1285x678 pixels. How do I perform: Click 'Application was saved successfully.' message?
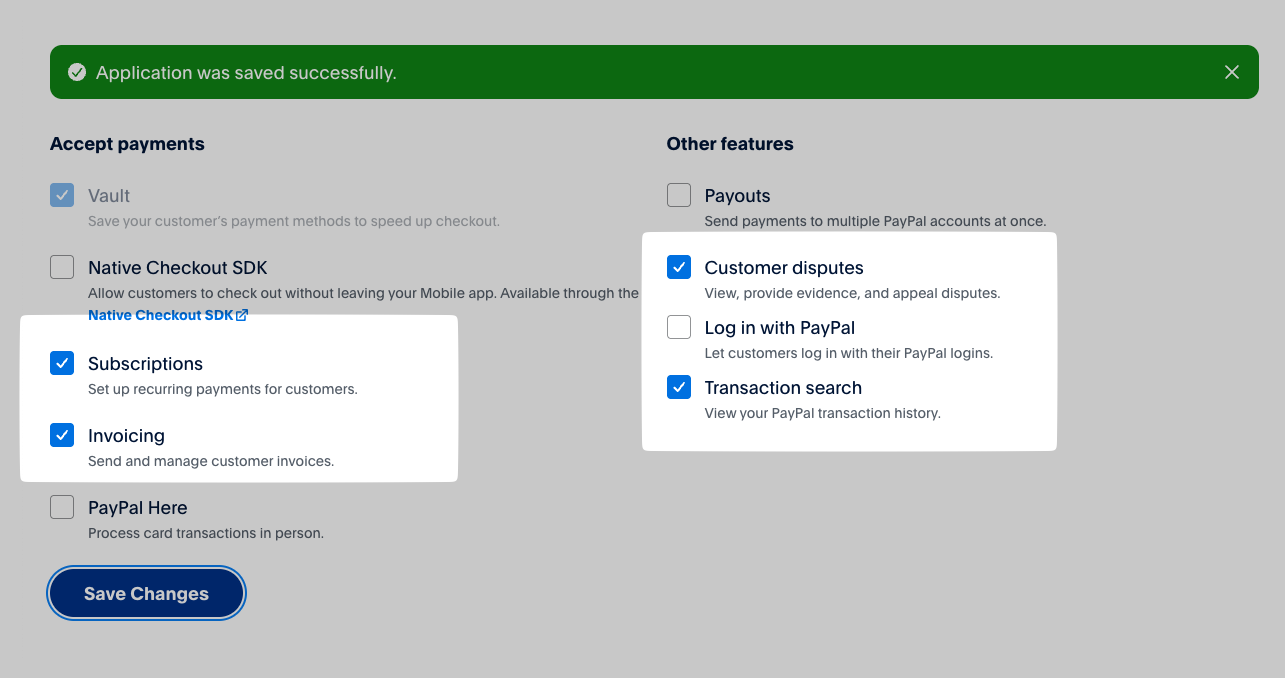[246, 73]
